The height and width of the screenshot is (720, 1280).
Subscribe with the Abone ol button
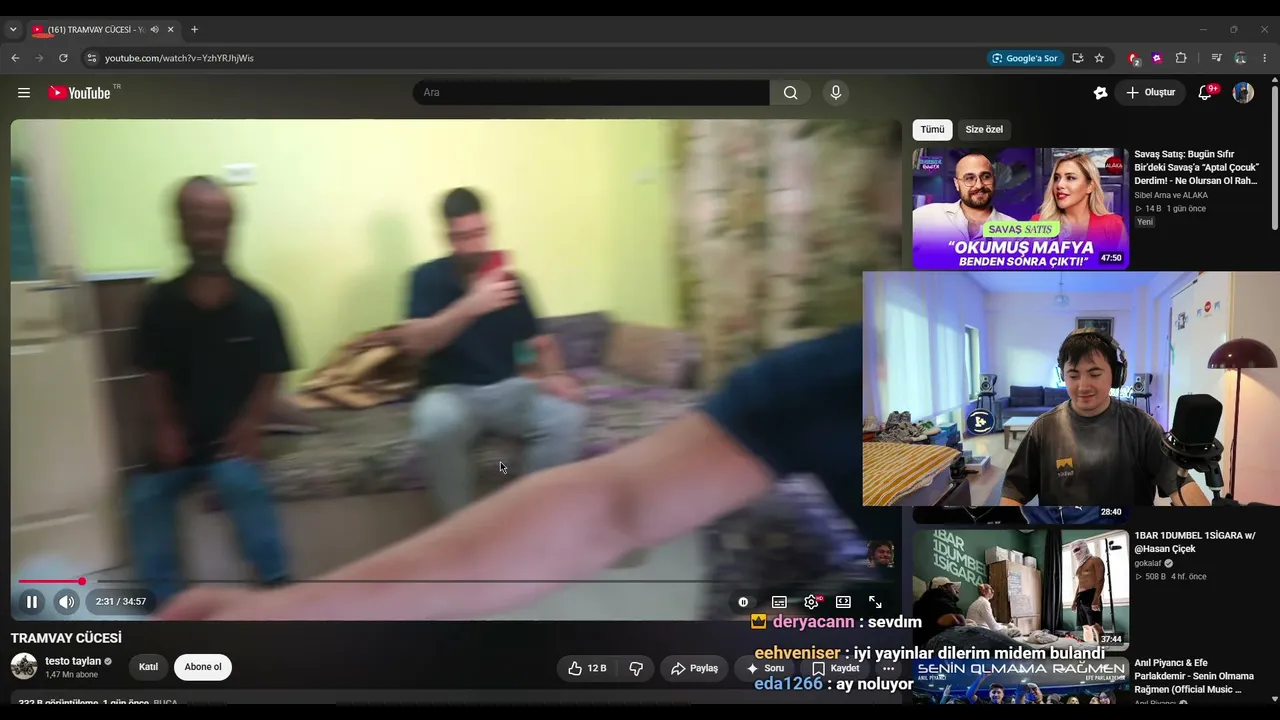(203, 667)
